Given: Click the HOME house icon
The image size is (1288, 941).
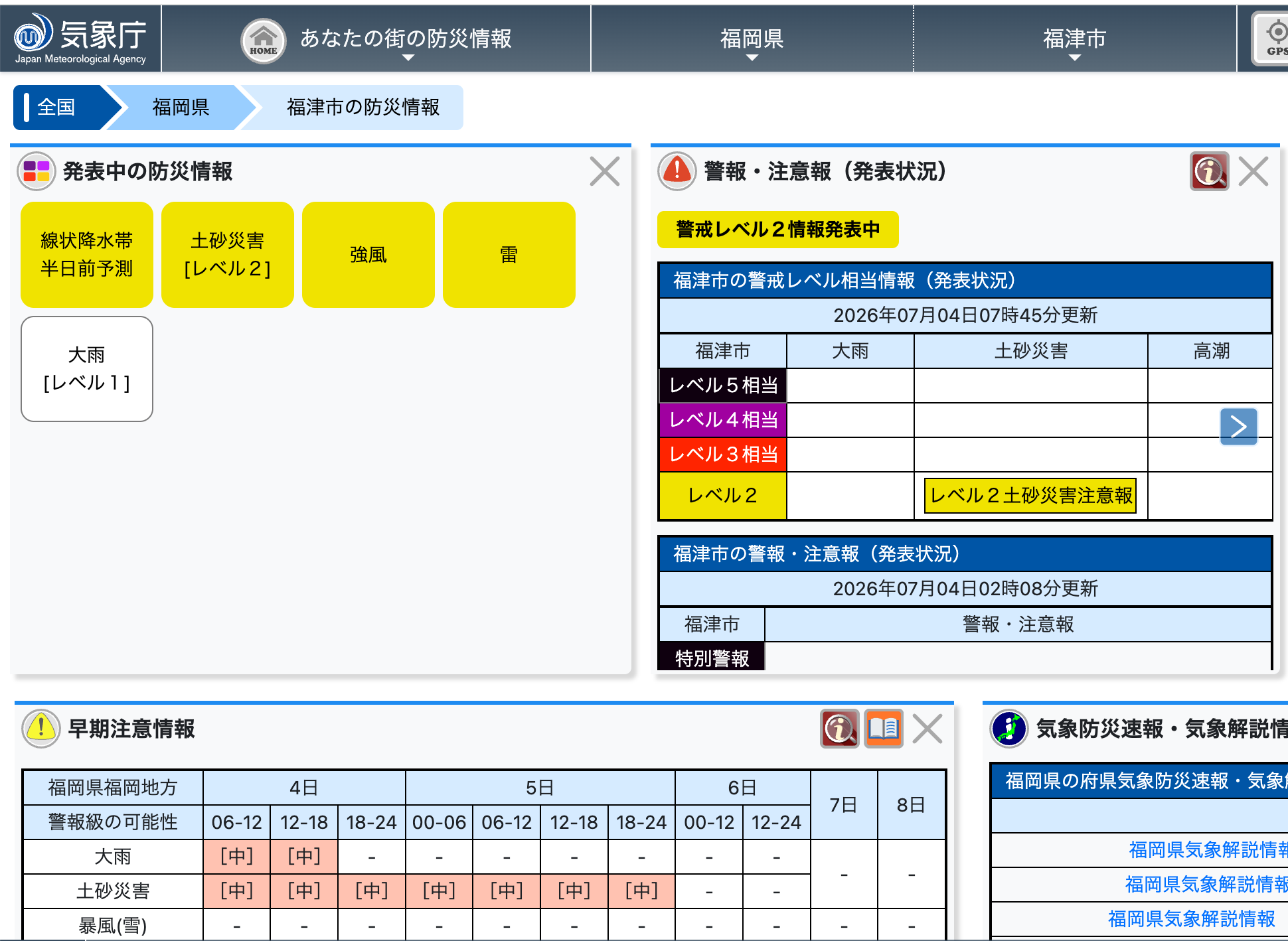Looking at the screenshot, I should [x=264, y=40].
